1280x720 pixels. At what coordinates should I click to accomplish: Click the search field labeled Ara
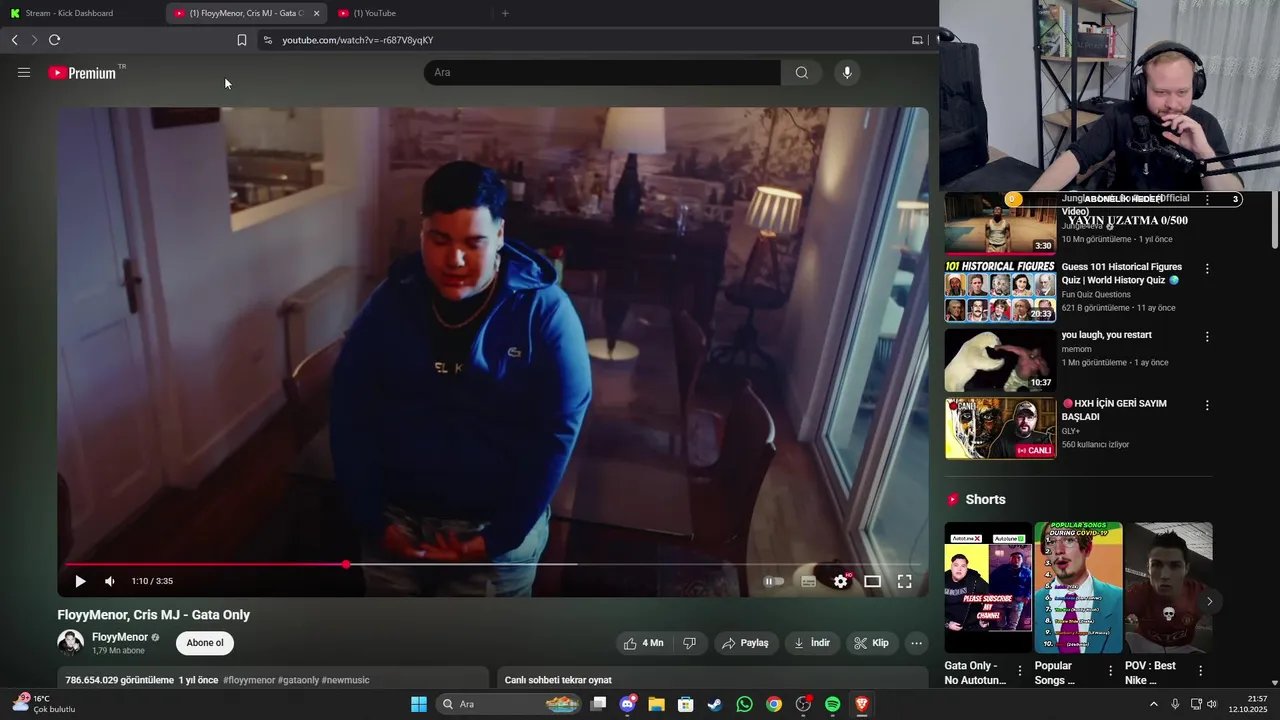pyautogui.click(x=602, y=72)
